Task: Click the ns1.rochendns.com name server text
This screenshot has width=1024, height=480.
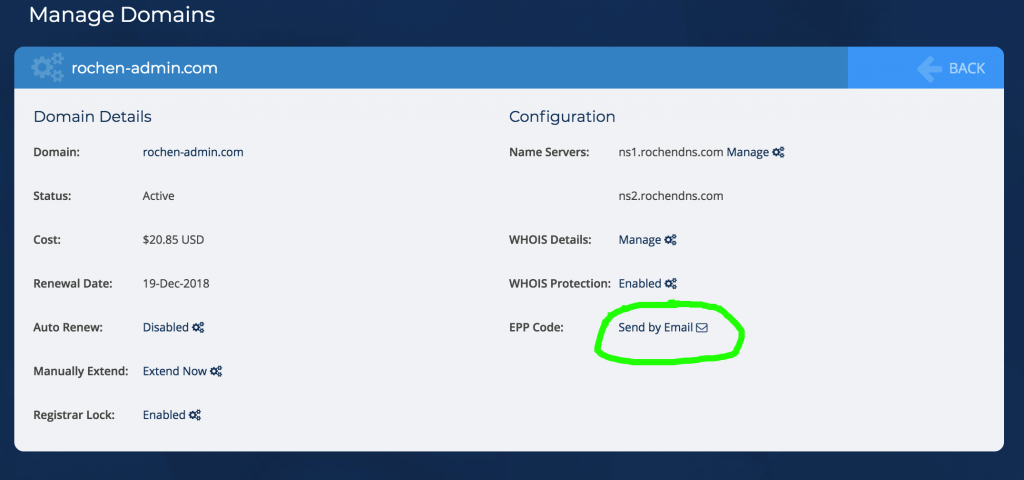Action: (671, 152)
